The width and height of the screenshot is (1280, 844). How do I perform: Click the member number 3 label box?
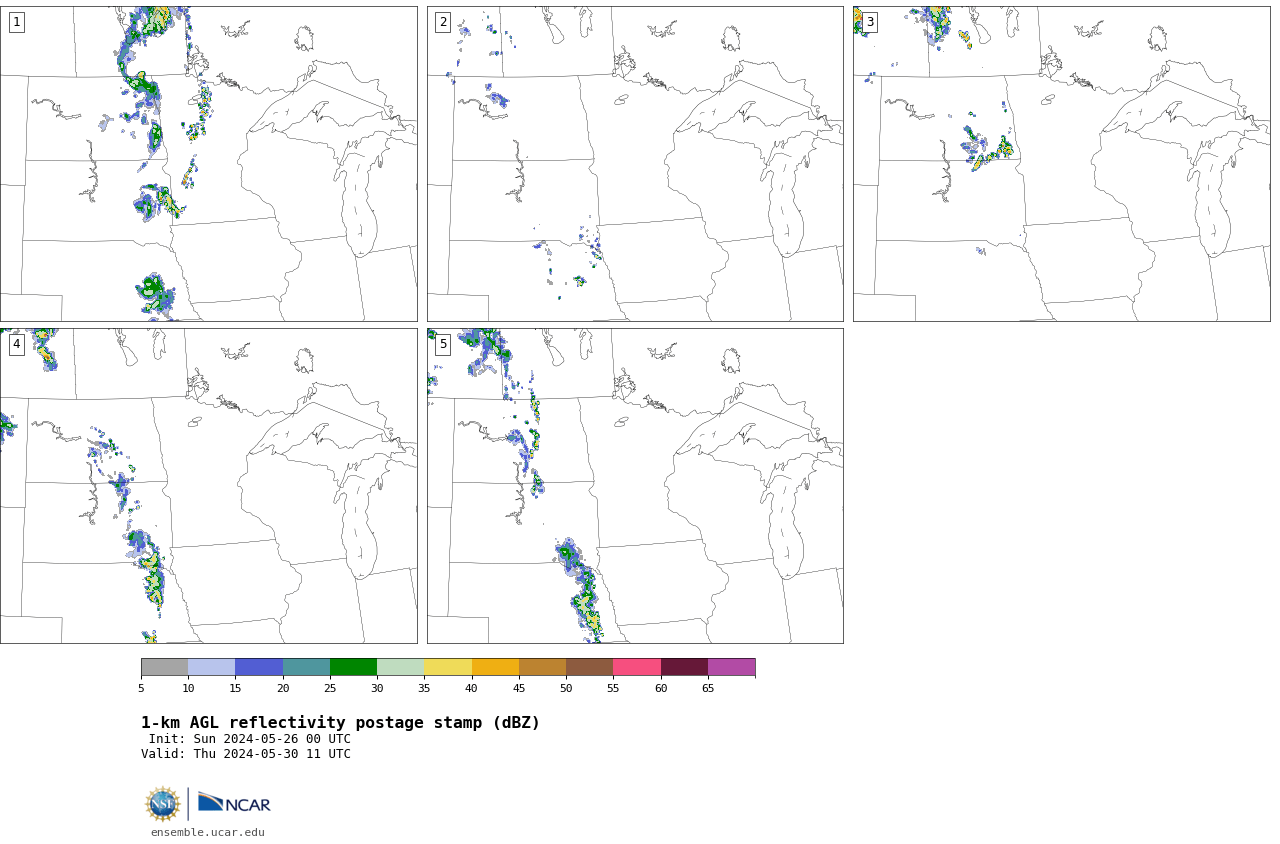(869, 22)
